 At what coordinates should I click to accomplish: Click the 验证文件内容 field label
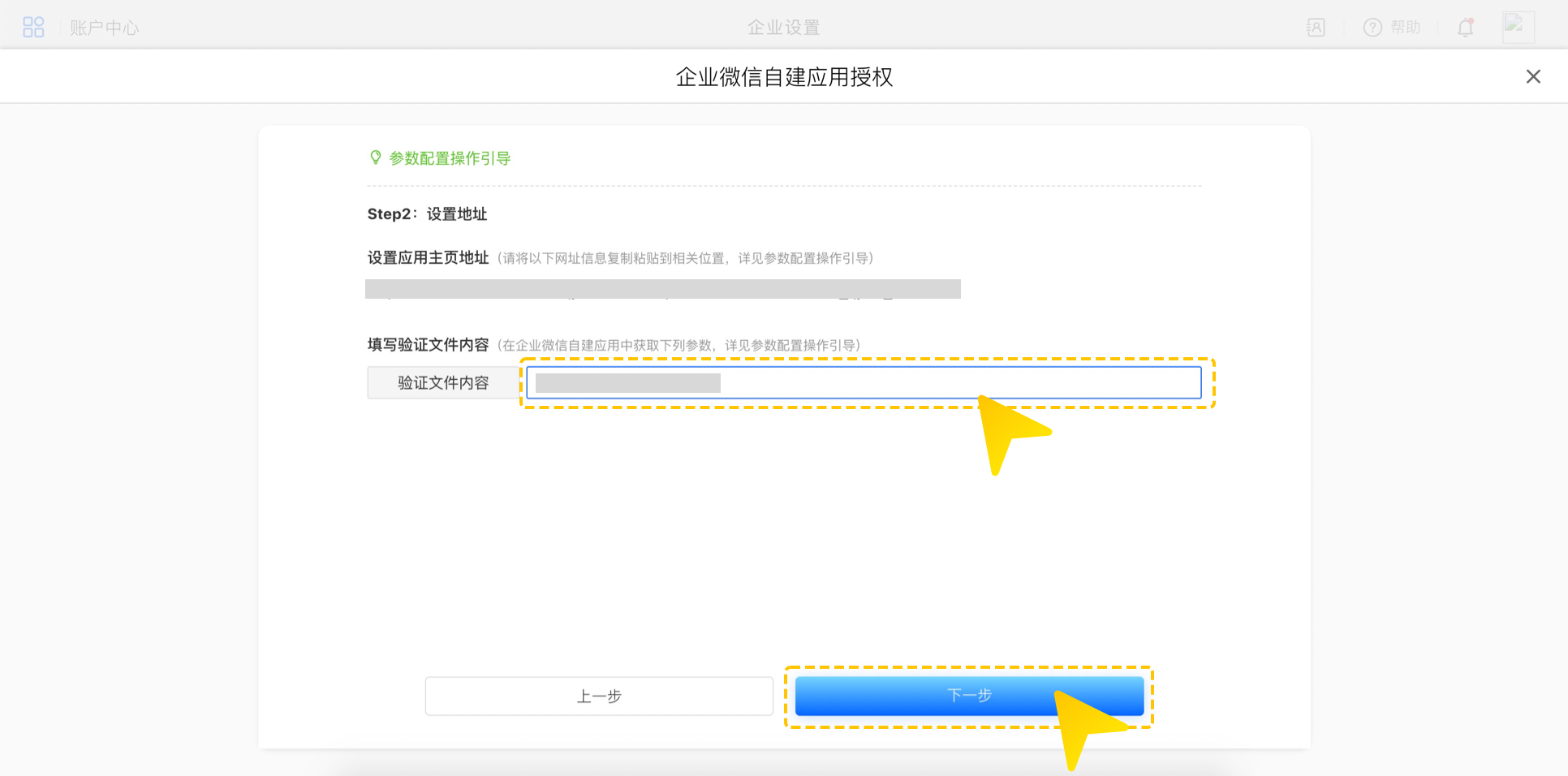pyautogui.click(x=443, y=383)
